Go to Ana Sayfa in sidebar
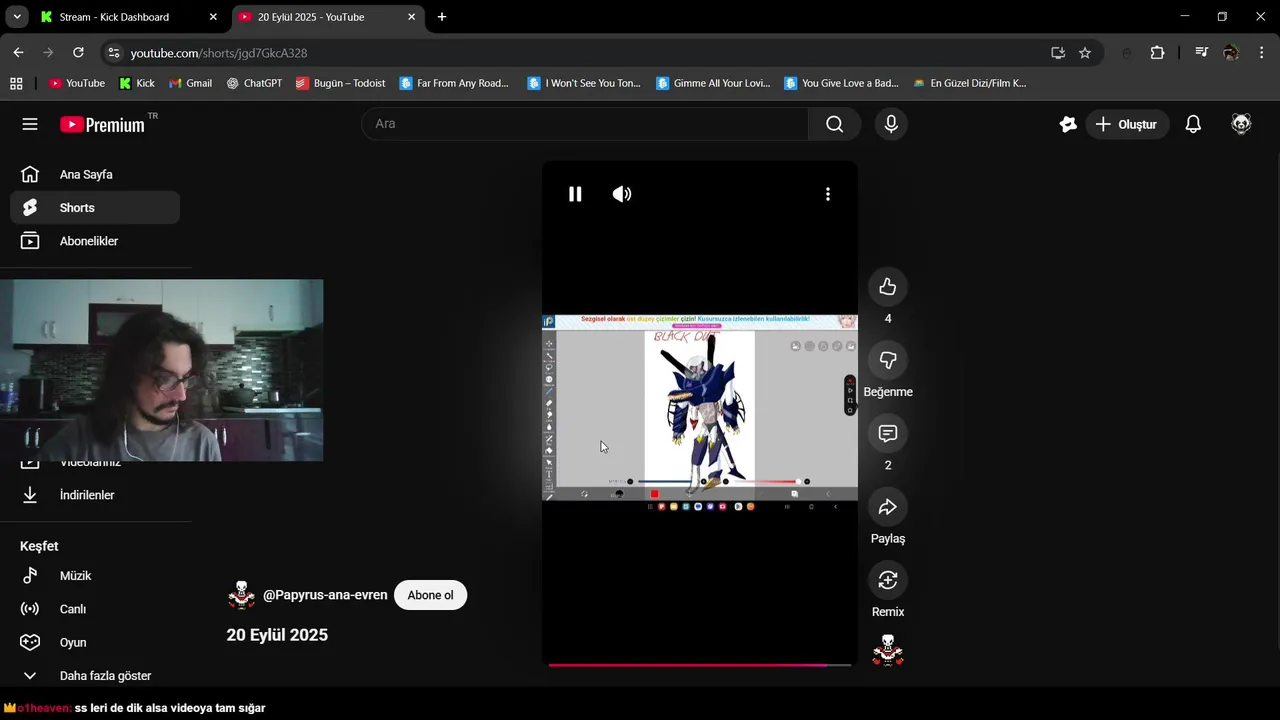This screenshot has height=720, width=1280. pyautogui.click(x=95, y=174)
